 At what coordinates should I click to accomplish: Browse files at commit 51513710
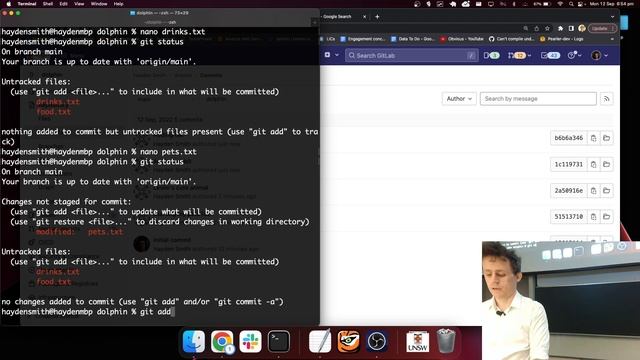(x=607, y=217)
